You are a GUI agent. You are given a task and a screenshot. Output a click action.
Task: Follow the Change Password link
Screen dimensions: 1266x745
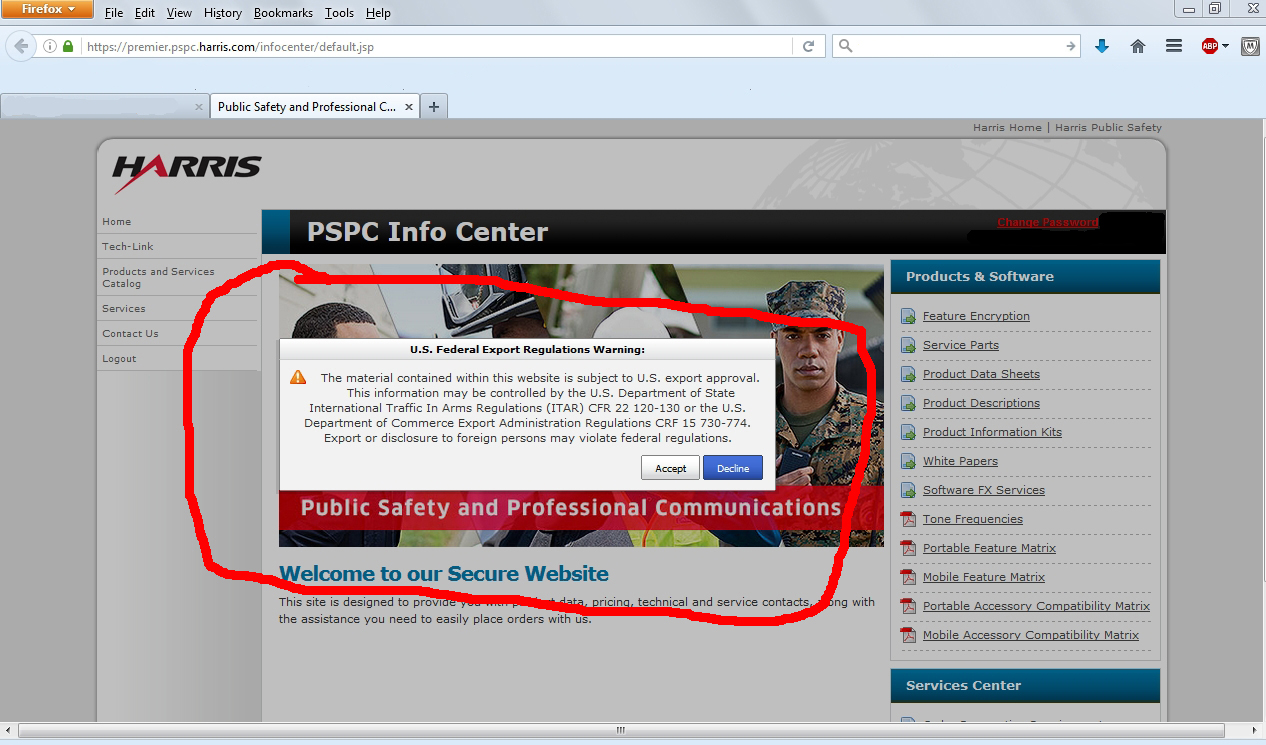point(1047,222)
